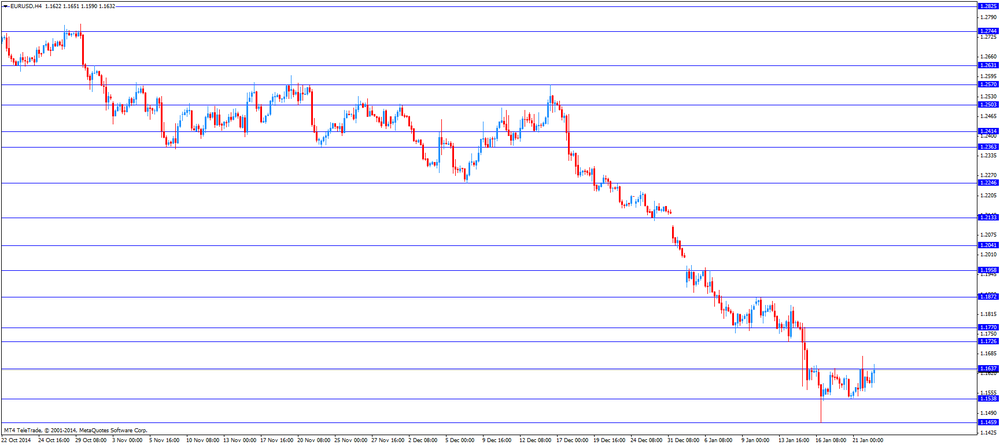The image size is (1000, 445).
Task: Click the 22 Oct 2014 time axis label
Action: pos(15,440)
